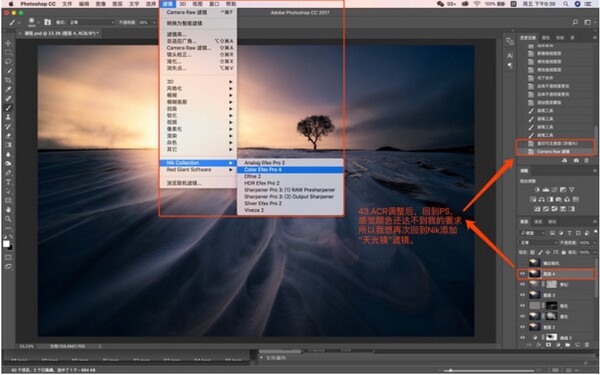Open layer filter 类型 dropdown
The image size is (600, 375).
point(532,233)
